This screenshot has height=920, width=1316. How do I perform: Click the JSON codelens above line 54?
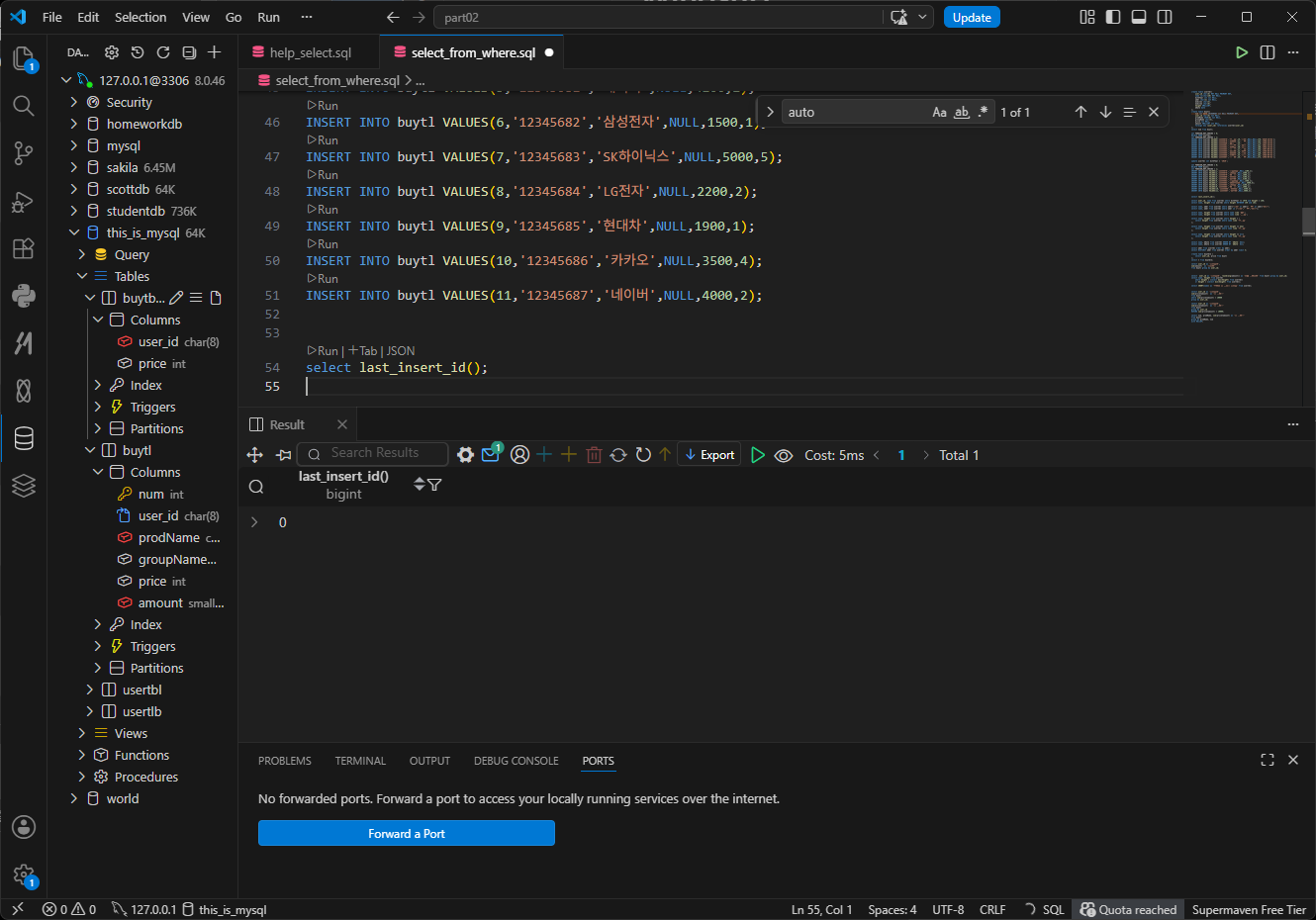click(x=401, y=350)
